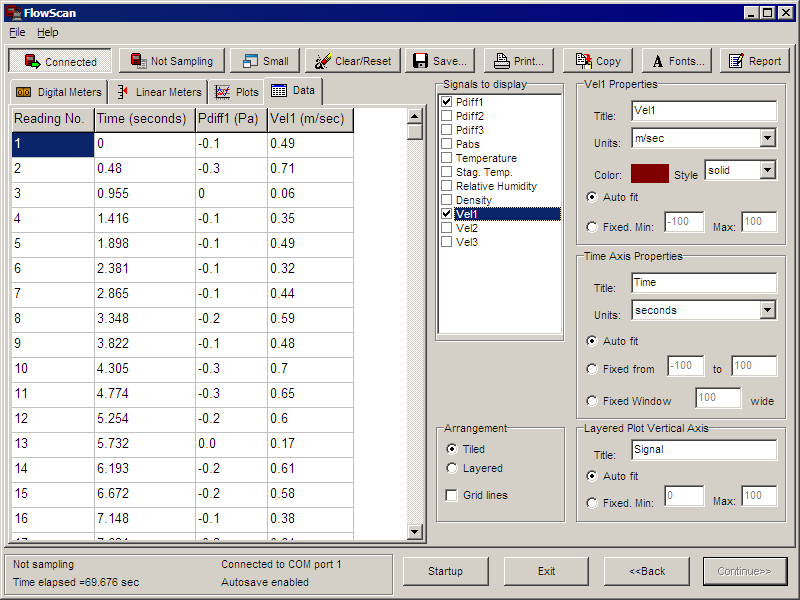Image resolution: width=800 pixels, height=600 pixels.
Task: Click the Report toolbar button
Action: point(754,61)
